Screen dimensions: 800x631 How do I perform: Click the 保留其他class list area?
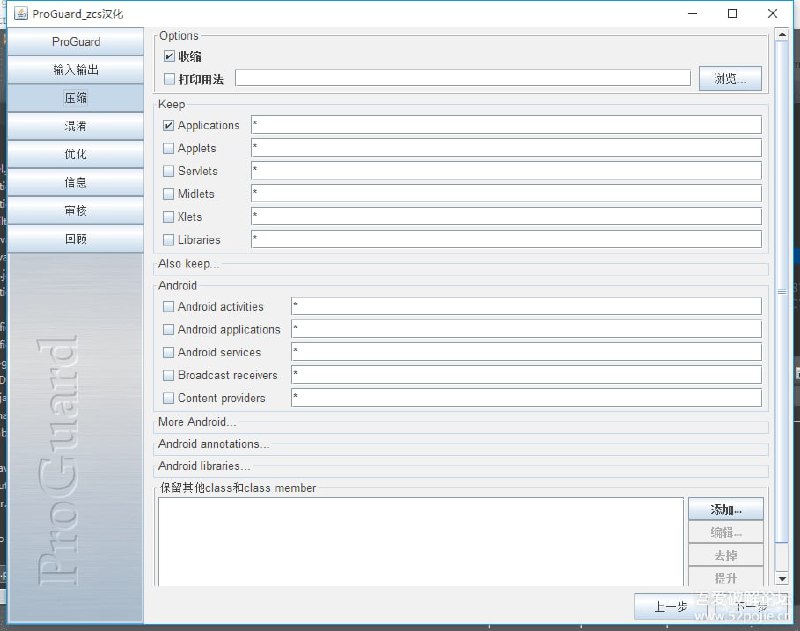421,542
